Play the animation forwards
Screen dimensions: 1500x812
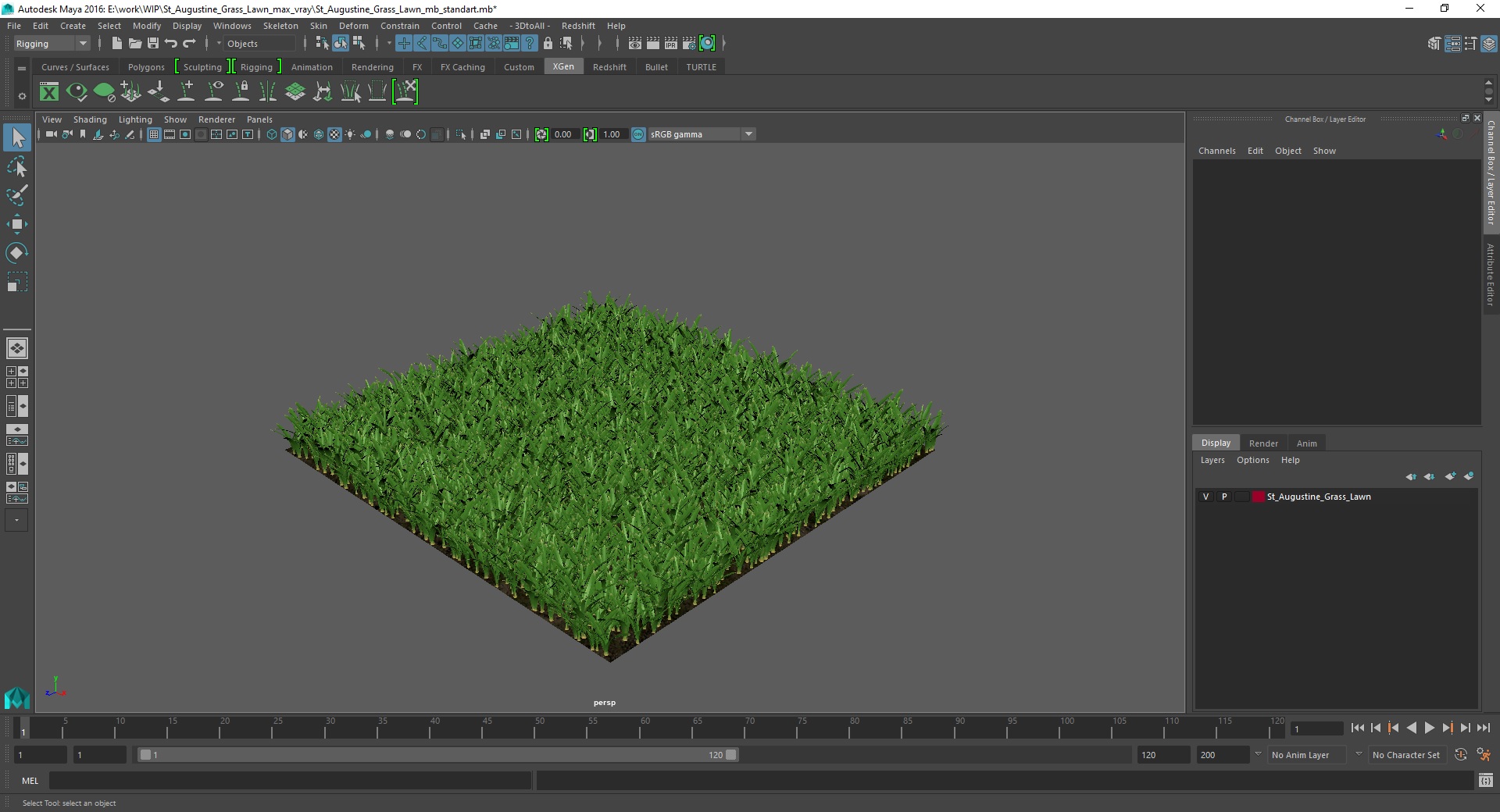1429,728
